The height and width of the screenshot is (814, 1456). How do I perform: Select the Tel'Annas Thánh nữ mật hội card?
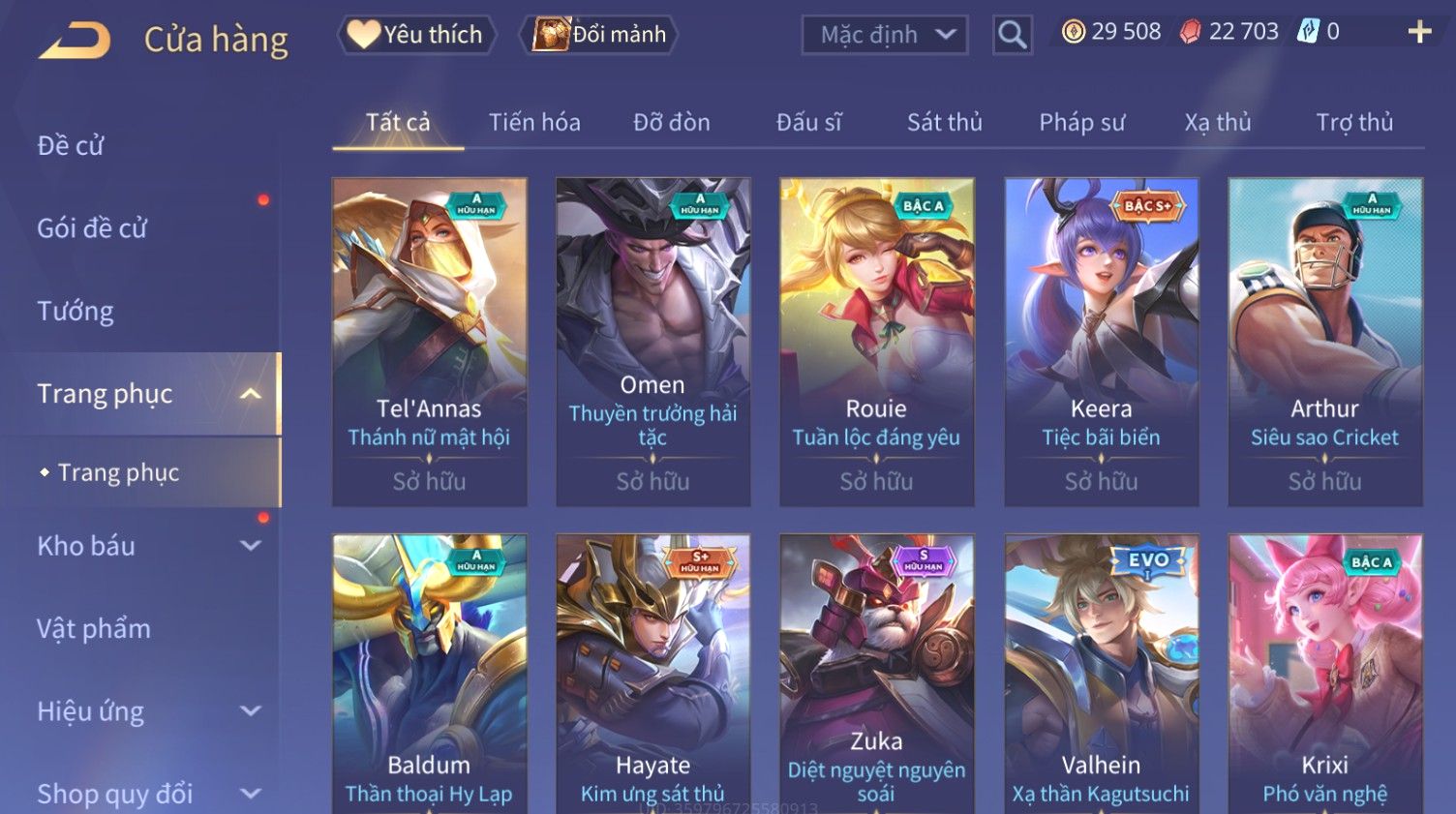[x=430, y=342]
